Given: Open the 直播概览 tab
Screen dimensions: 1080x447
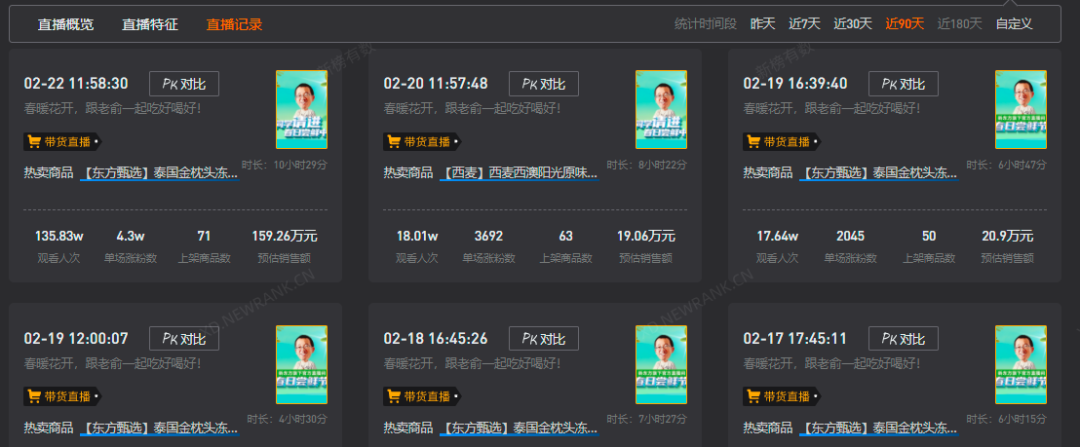Looking at the screenshot, I should (65, 24).
